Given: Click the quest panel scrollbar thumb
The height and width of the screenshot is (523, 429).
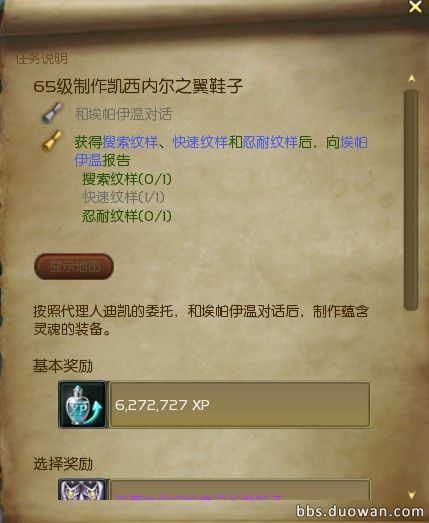Looking at the screenshot, I should [x=411, y=200].
